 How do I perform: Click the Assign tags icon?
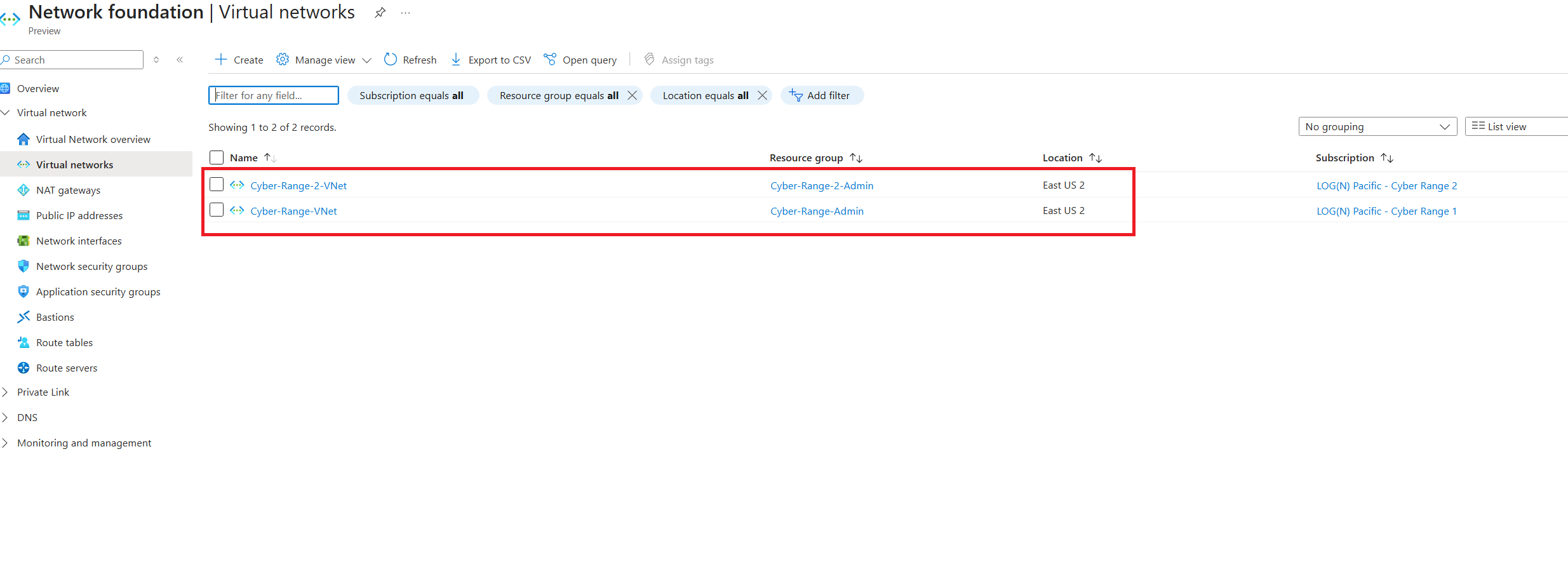click(649, 59)
